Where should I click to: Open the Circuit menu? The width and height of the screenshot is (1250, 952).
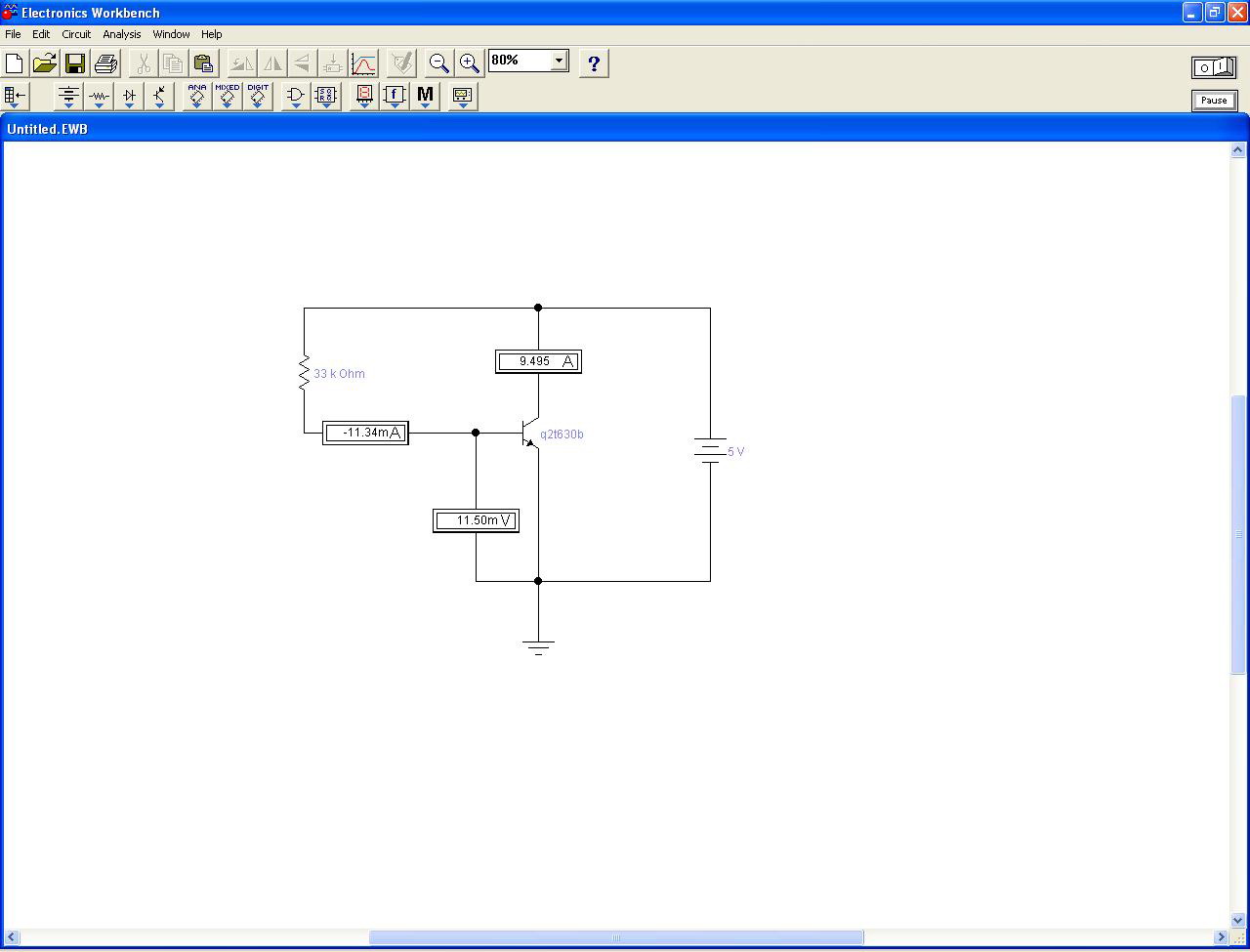pos(76,34)
